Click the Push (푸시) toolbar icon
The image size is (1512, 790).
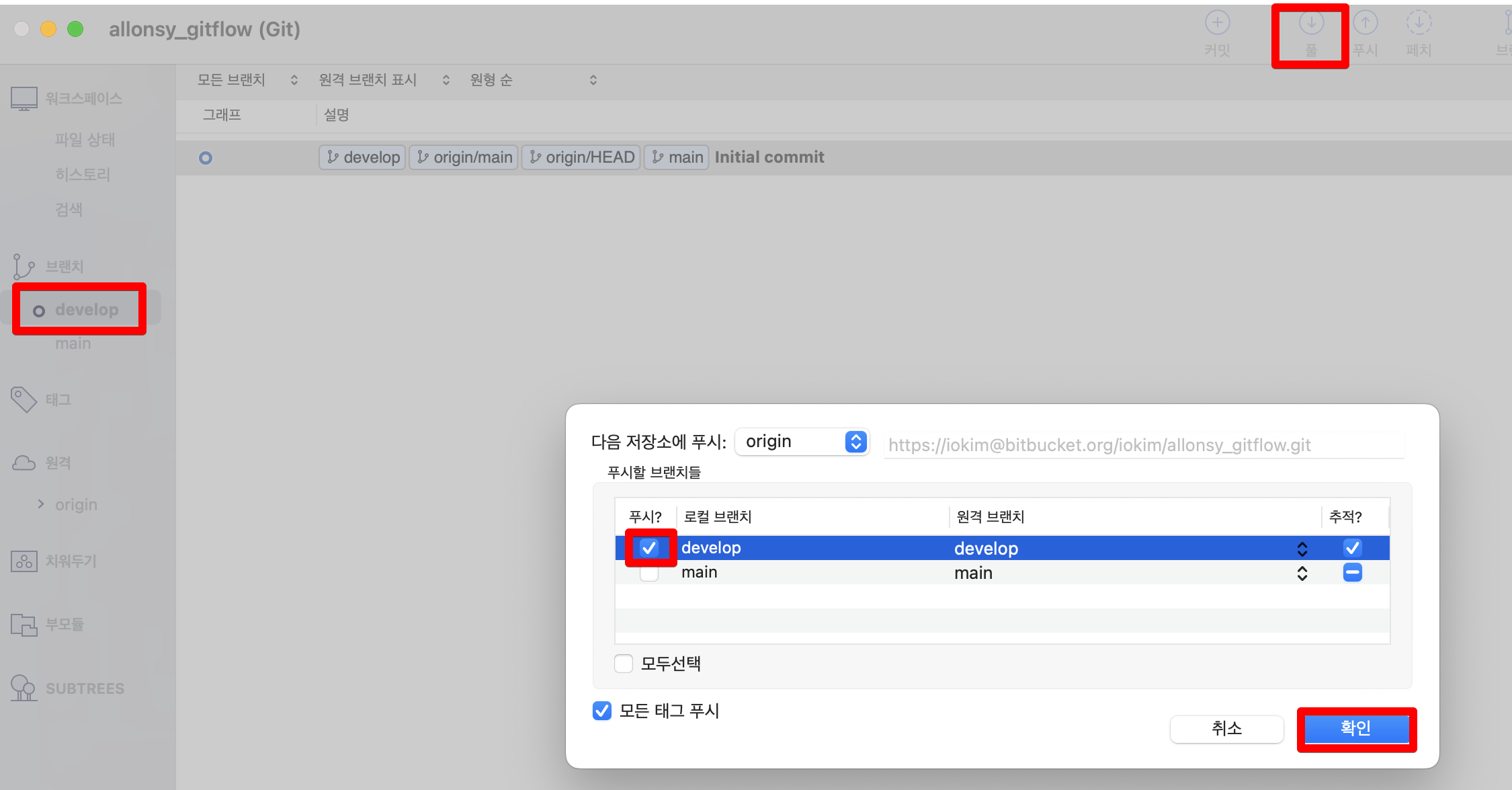tap(1365, 24)
